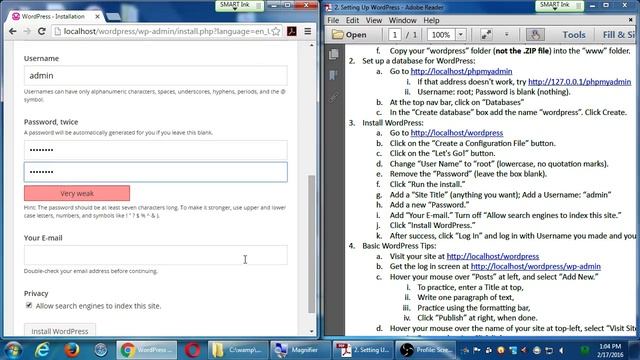Reload the WordPress installation page
Screen dimensions: 640x360
click(x=42, y=31)
